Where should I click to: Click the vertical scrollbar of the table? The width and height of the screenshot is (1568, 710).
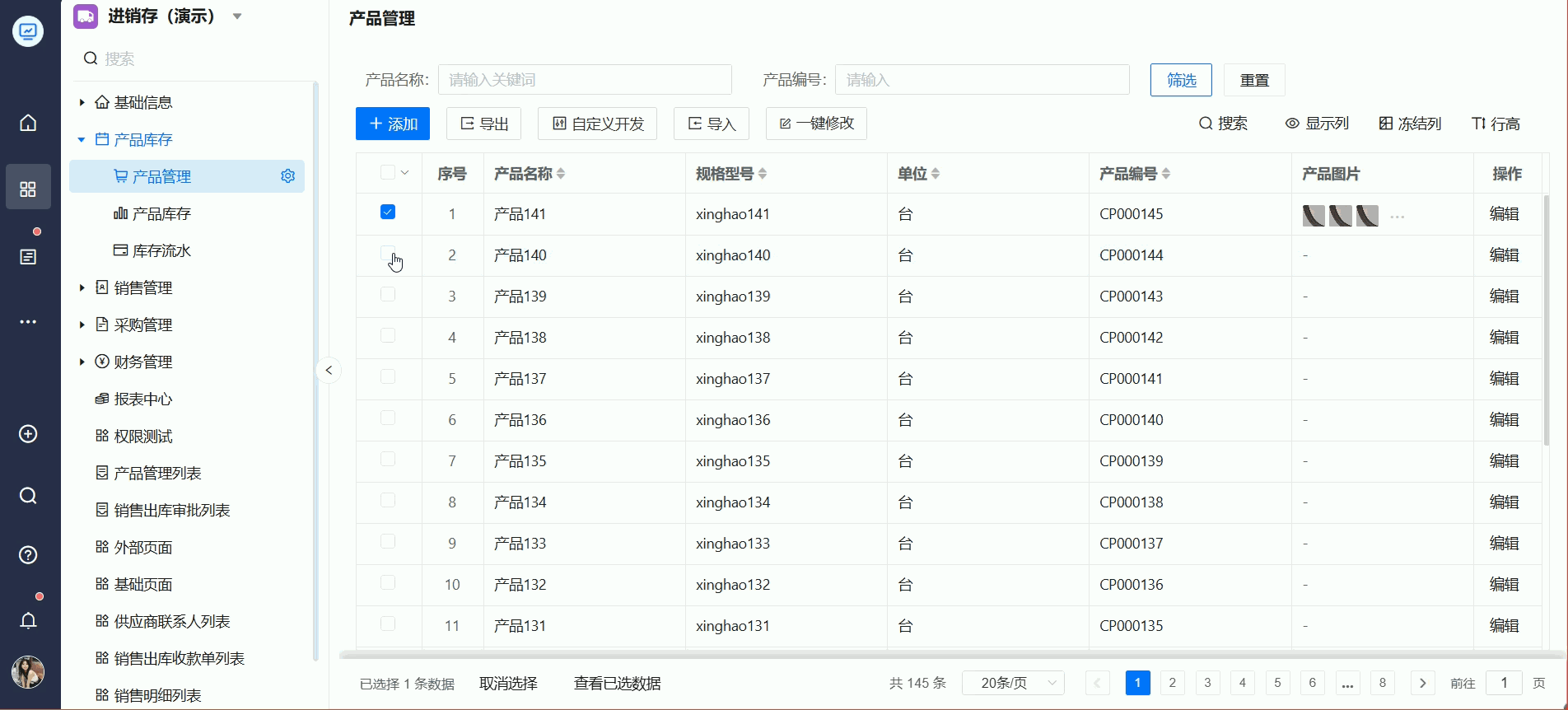(x=1547, y=321)
